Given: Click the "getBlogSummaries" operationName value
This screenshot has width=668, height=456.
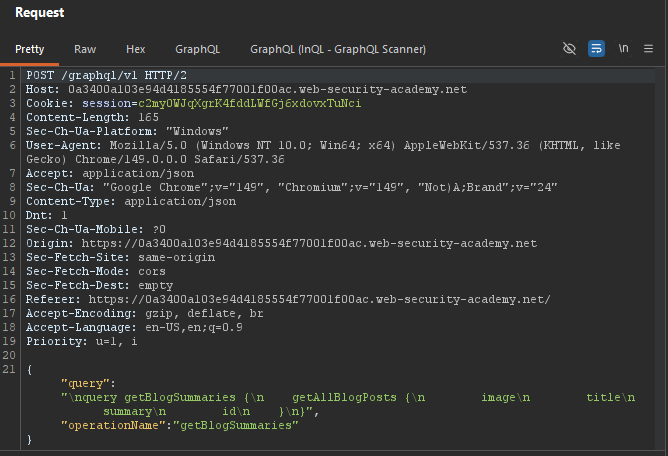Looking at the screenshot, I should pos(236,425).
